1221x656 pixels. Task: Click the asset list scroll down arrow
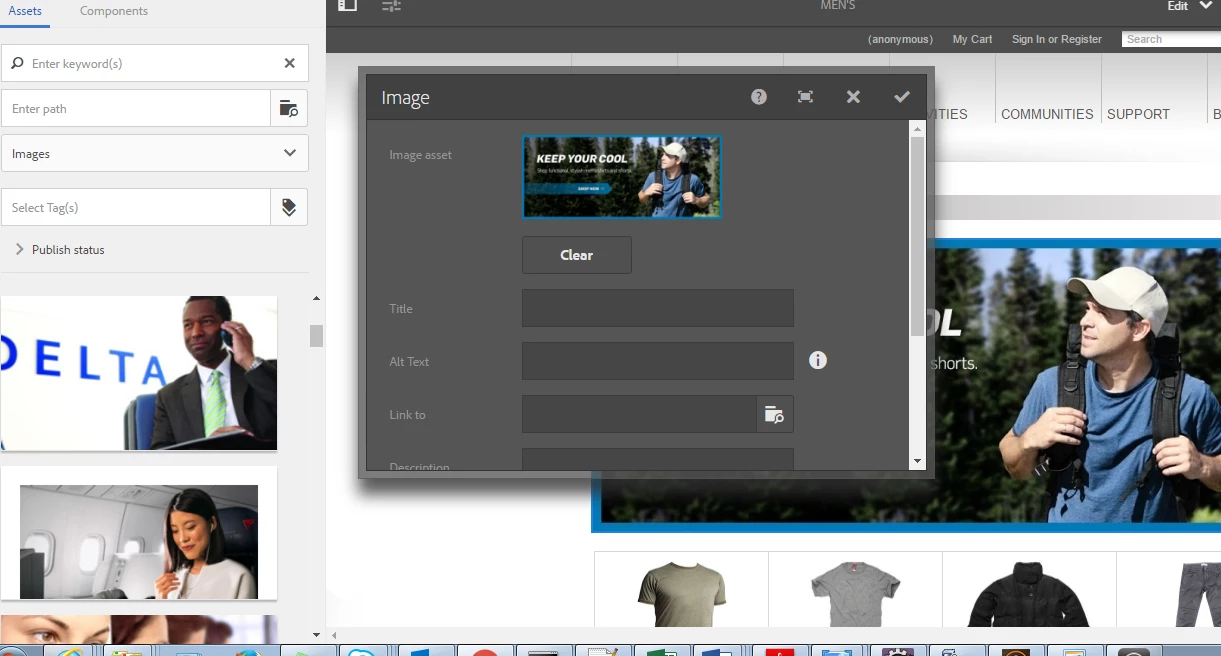click(x=317, y=634)
